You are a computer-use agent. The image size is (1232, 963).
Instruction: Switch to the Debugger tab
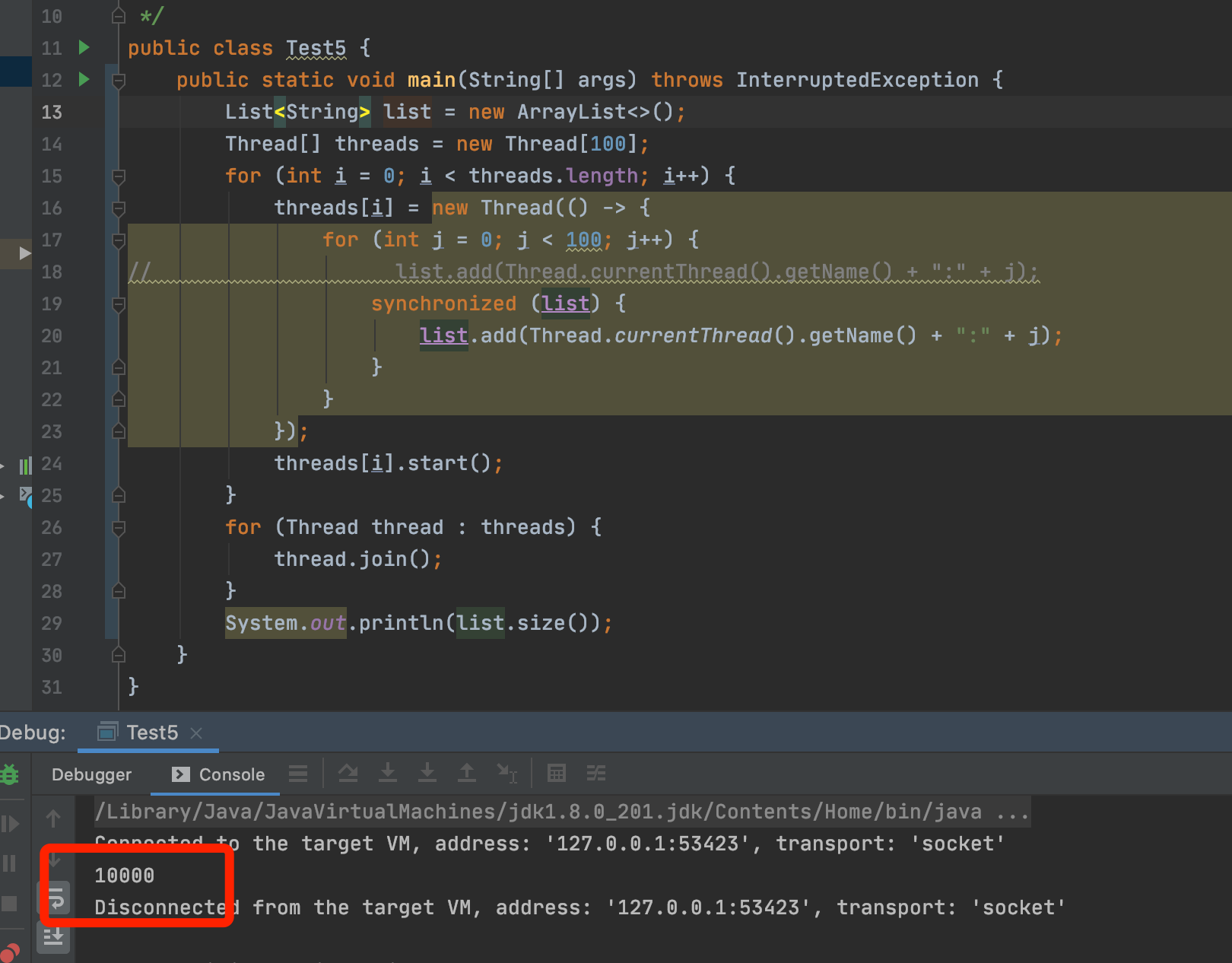pyautogui.click(x=91, y=774)
